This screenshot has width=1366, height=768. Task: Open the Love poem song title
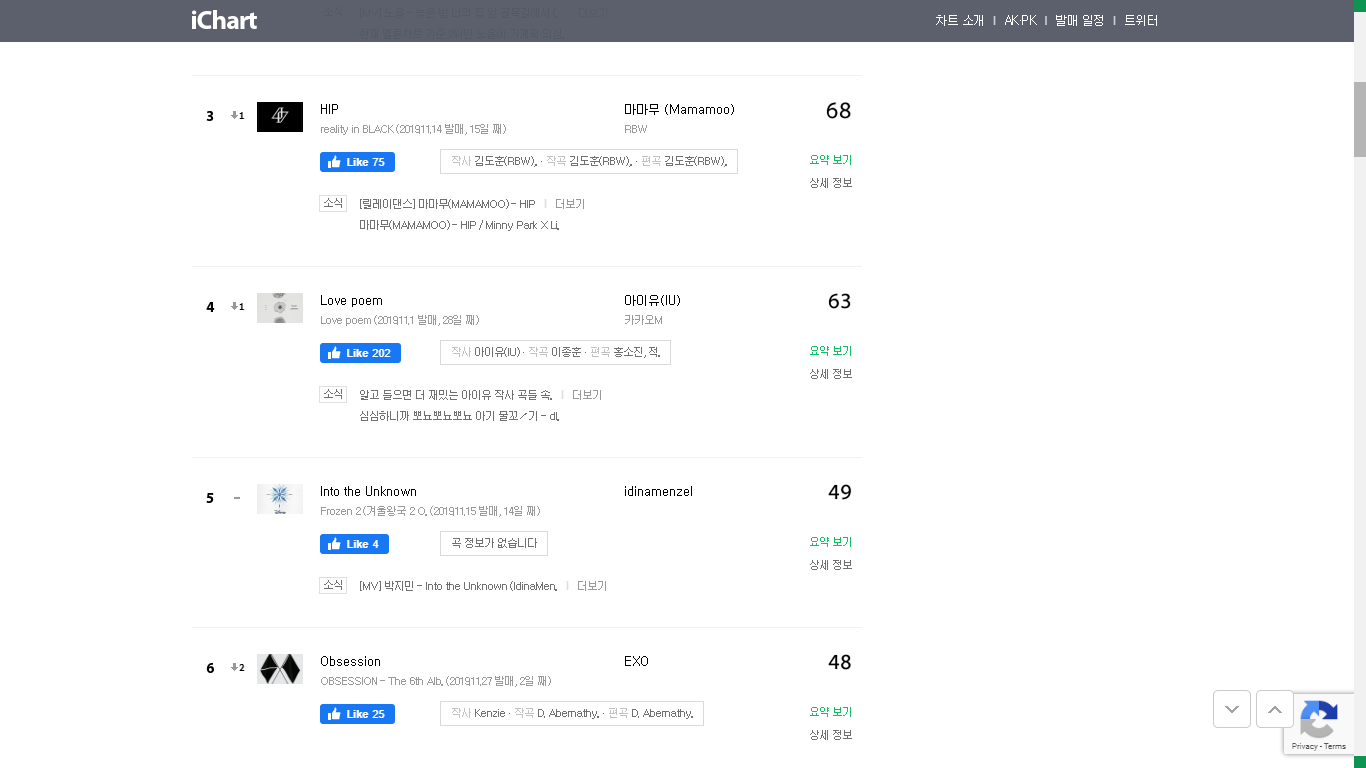pos(351,300)
